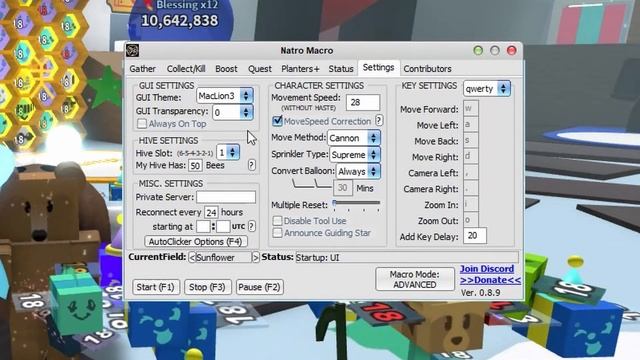This screenshot has height=360, width=640.
Task: Open the Sprinkler Type dropdown
Action: pos(355,155)
